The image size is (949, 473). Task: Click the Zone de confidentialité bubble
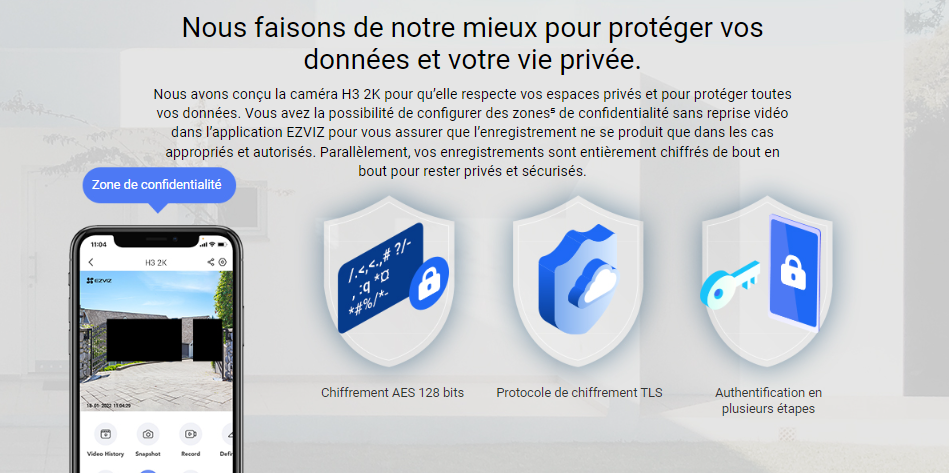tap(159, 185)
